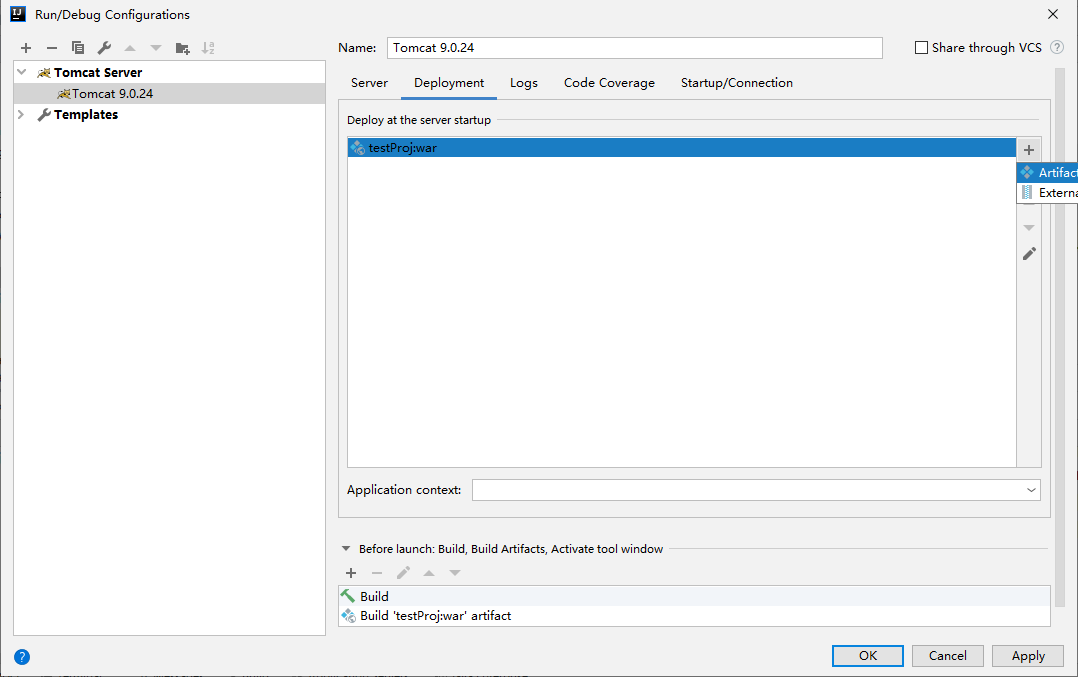Move configuration up in list
Image resolution: width=1078 pixels, height=677 pixels.
(x=130, y=48)
